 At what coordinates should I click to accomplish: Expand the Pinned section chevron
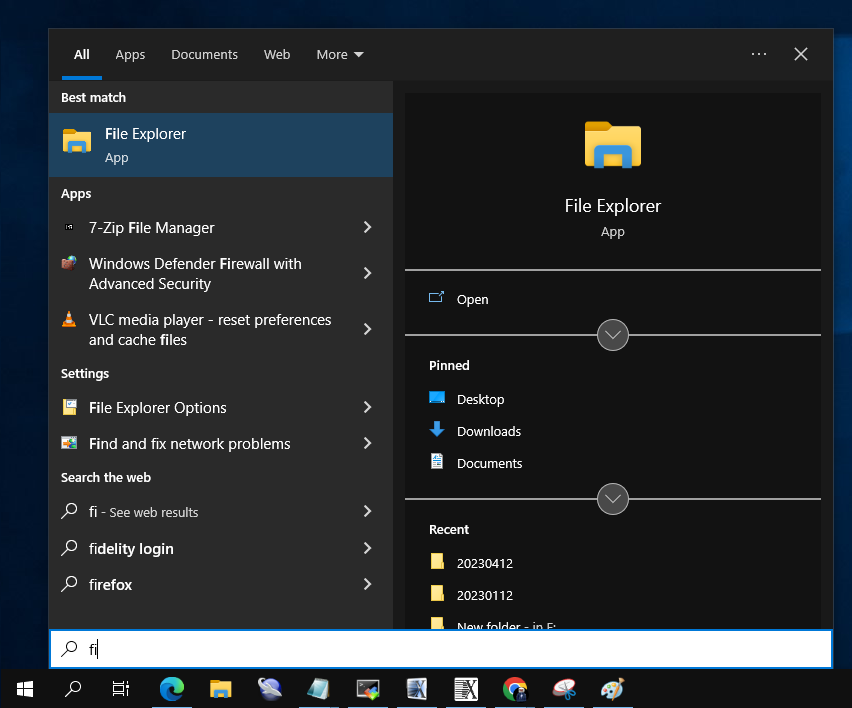[x=612, y=498]
